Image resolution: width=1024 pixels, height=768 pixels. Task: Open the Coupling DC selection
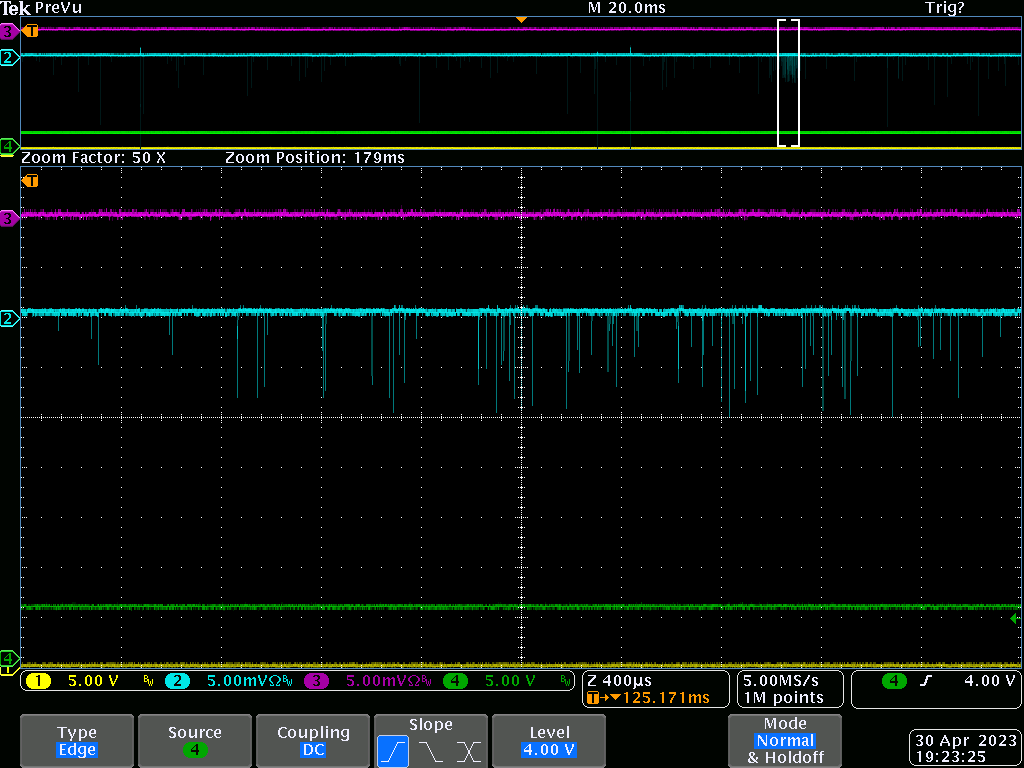[x=313, y=741]
